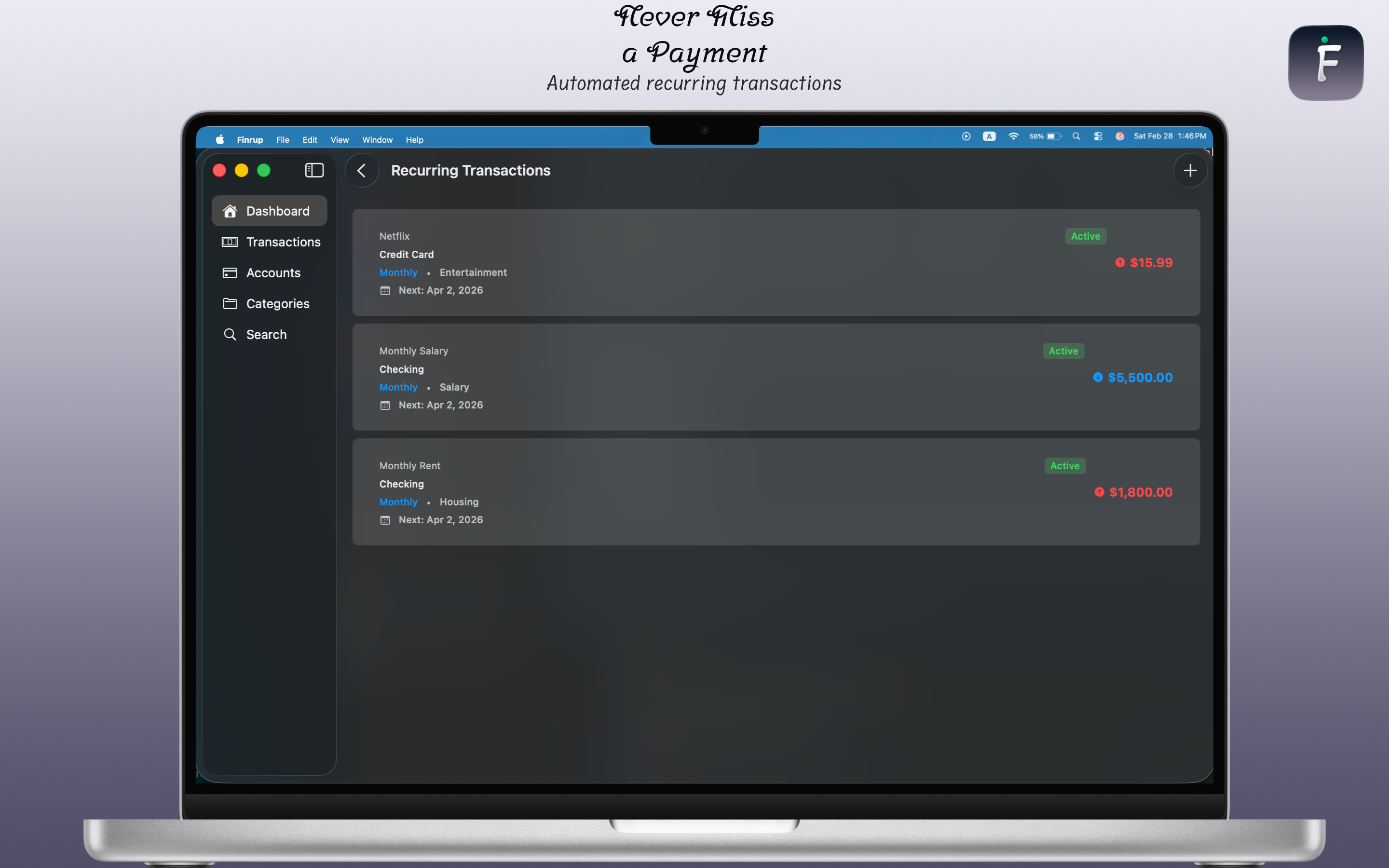Click the $5,500.00 amount

1140,377
